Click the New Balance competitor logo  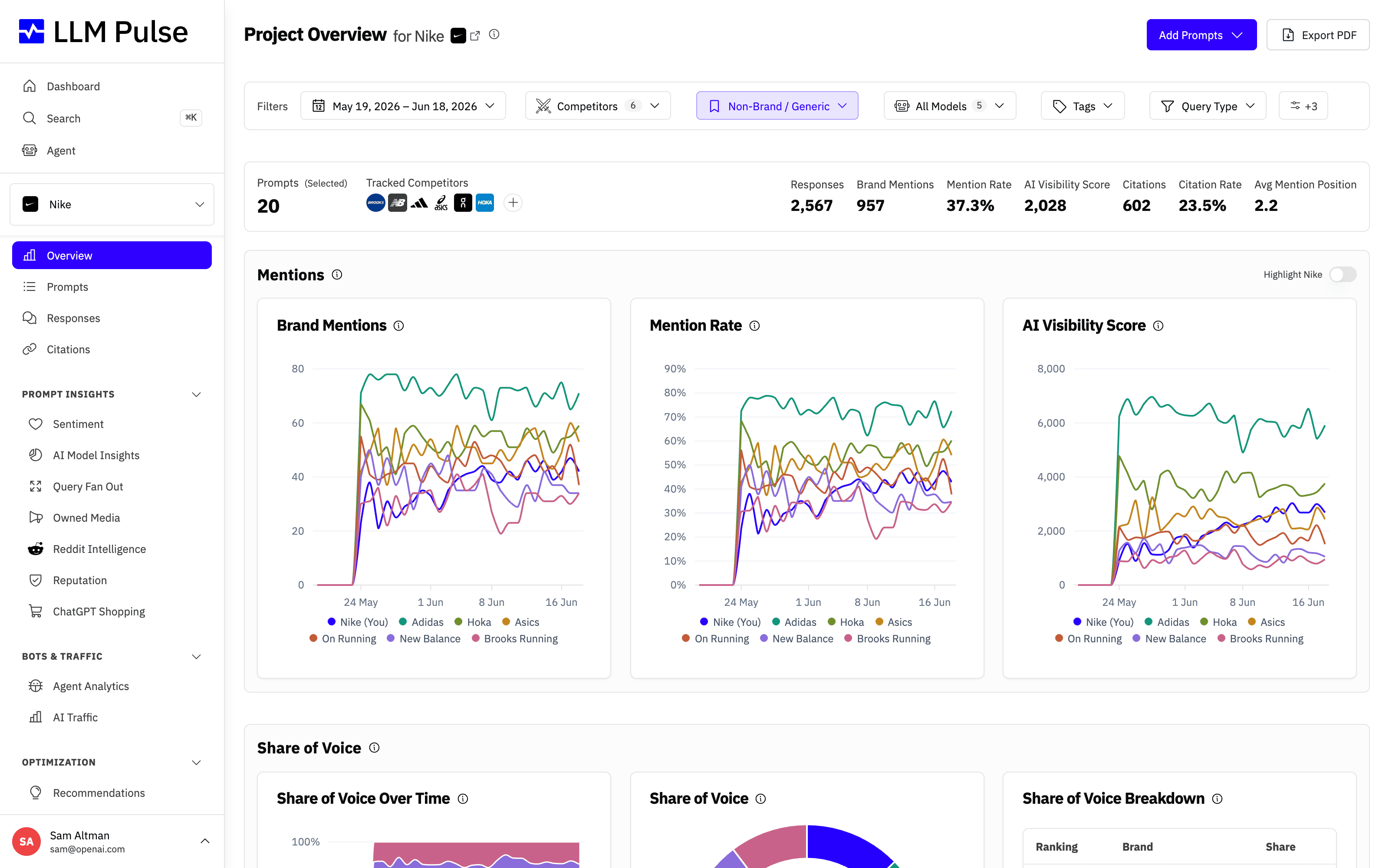398,203
